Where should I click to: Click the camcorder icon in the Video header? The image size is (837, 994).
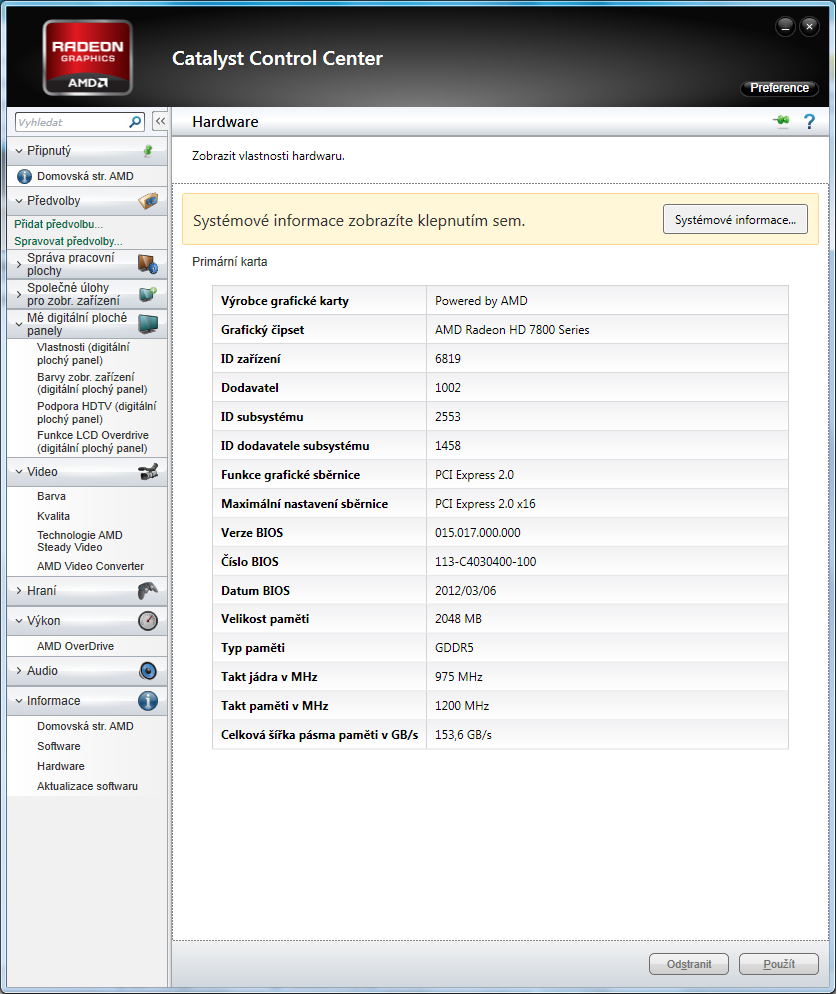[x=148, y=472]
